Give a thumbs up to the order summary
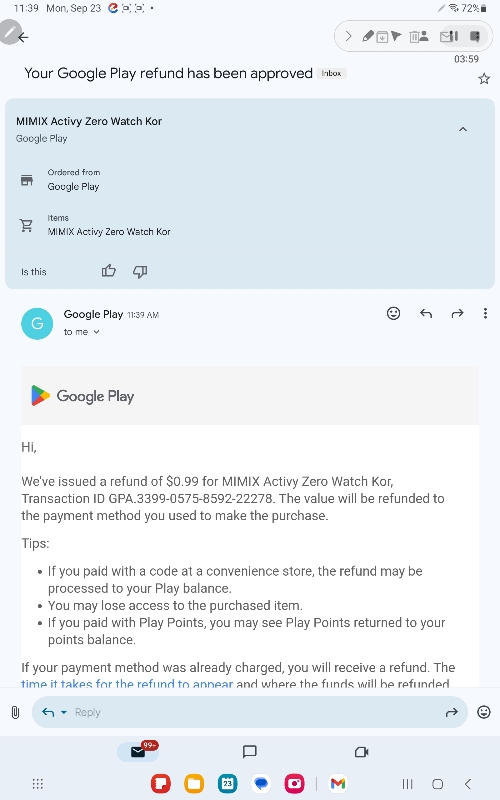Viewport: 500px width, 800px height. [109, 271]
